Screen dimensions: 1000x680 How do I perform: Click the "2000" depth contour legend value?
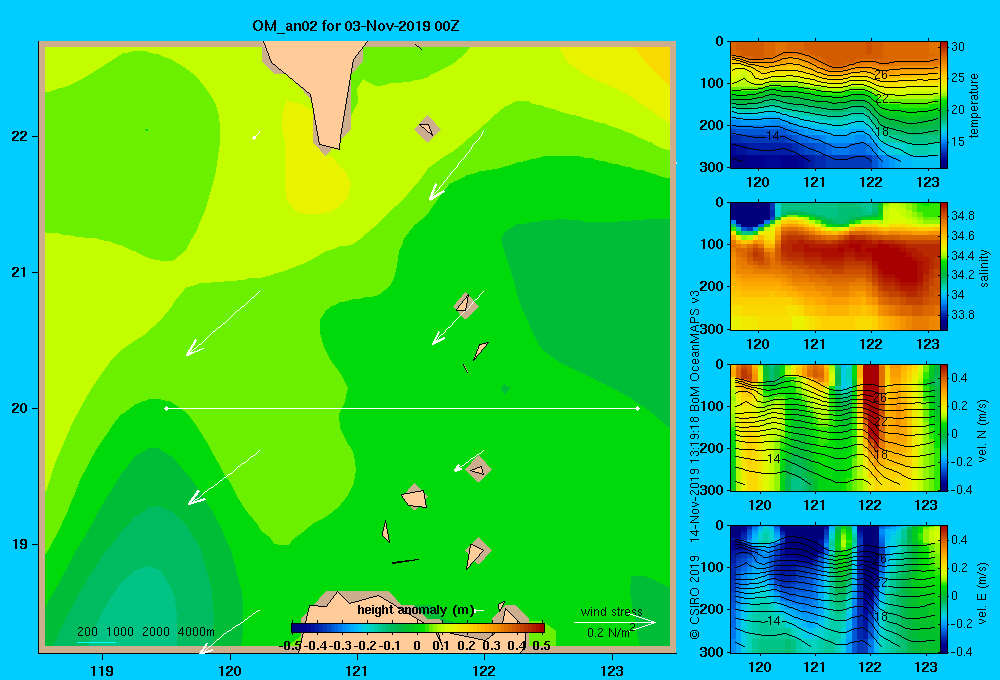156,632
